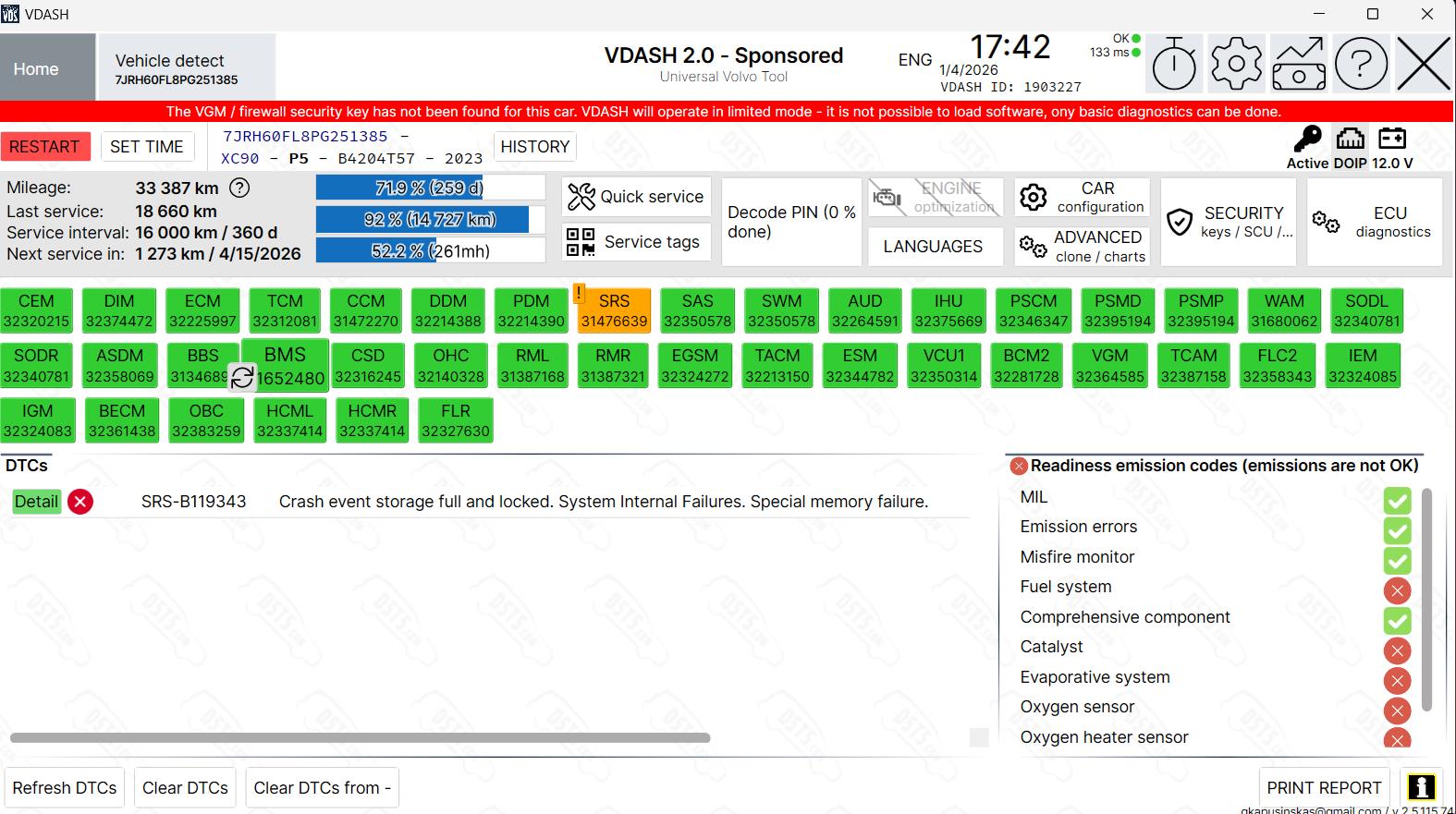Click the money chart sponsorship icon
Viewport: 1456px width, 814px height.
[x=1299, y=65]
